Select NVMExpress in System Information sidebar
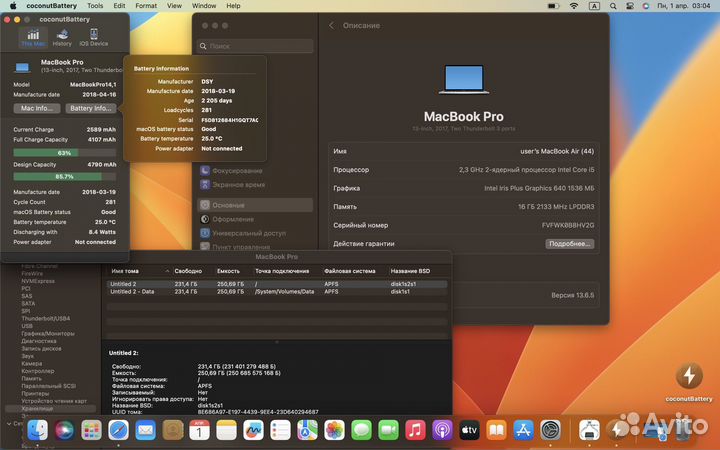 point(38,281)
